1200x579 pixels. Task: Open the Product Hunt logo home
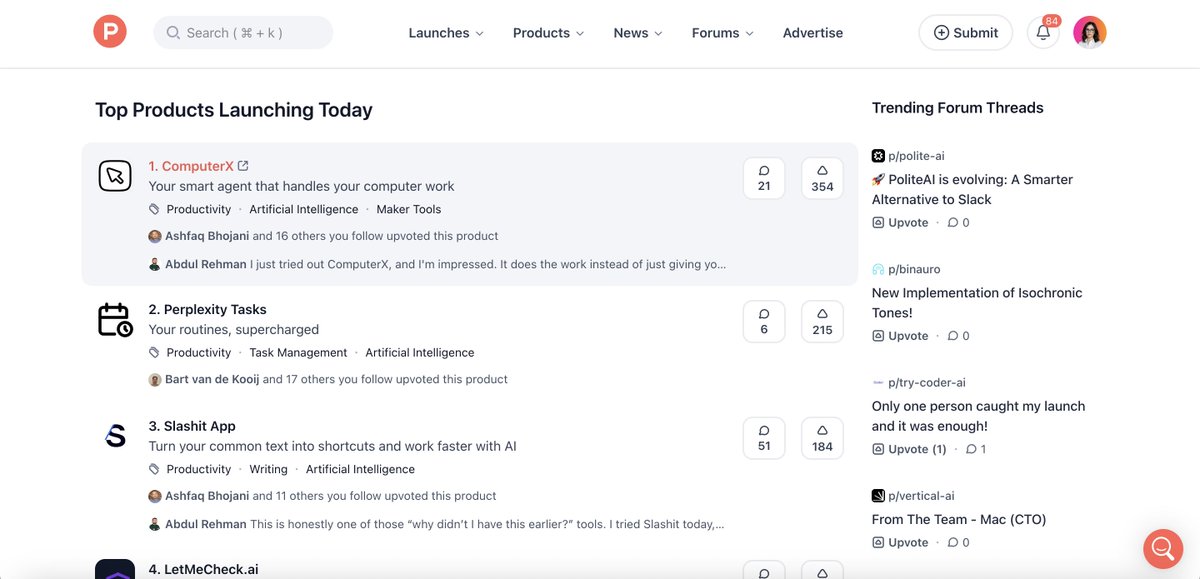[x=110, y=32]
